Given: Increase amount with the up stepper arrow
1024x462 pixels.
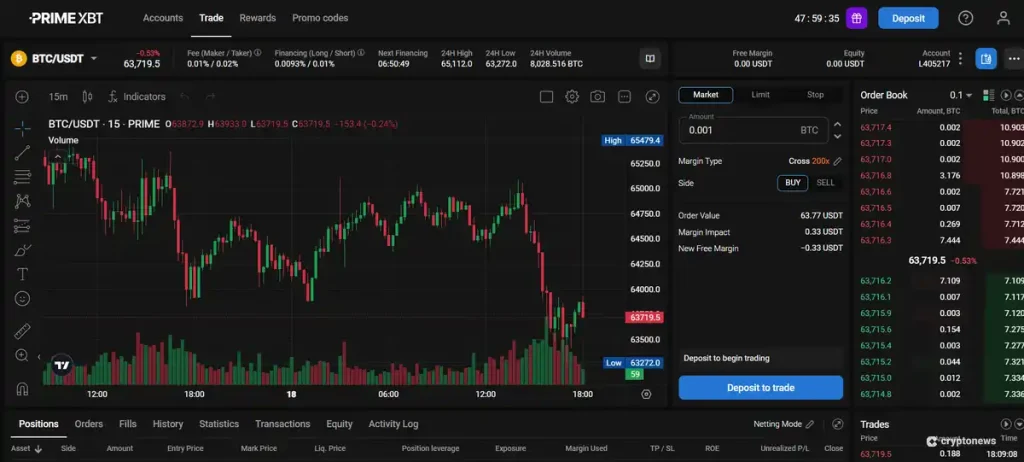Looking at the screenshot, I should tap(837, 124).
